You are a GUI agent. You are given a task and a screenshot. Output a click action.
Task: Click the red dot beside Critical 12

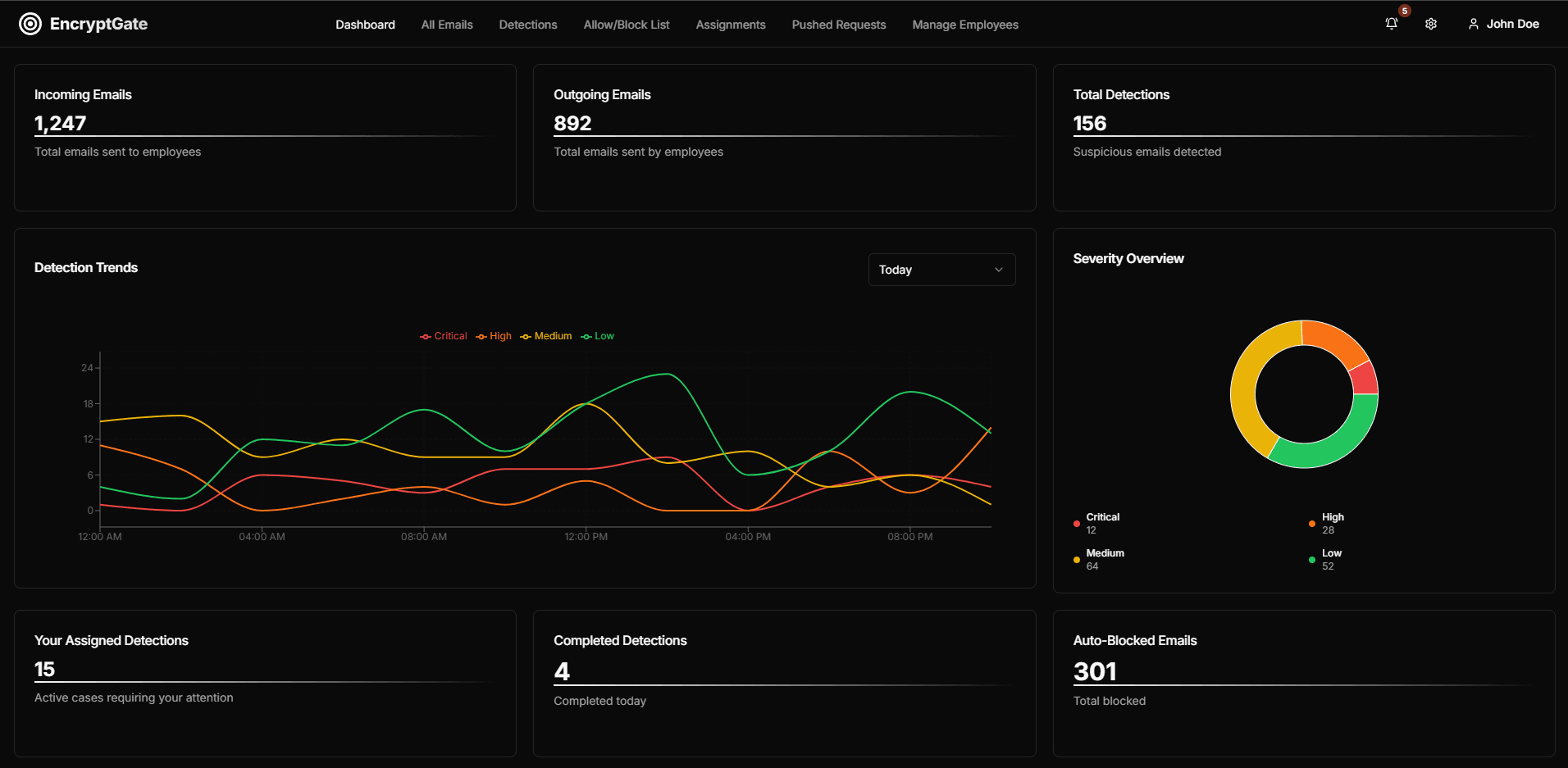click(1077, 524)
